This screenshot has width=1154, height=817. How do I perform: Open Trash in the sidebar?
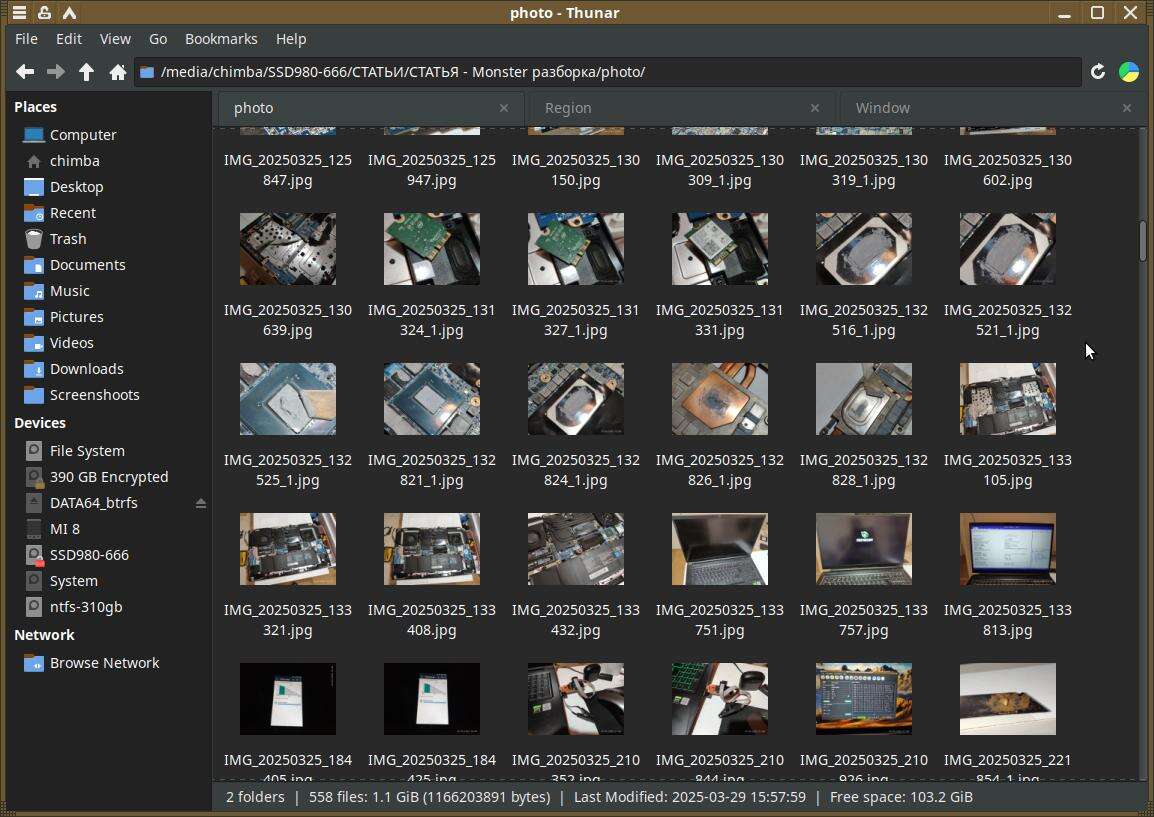point(68,239)
